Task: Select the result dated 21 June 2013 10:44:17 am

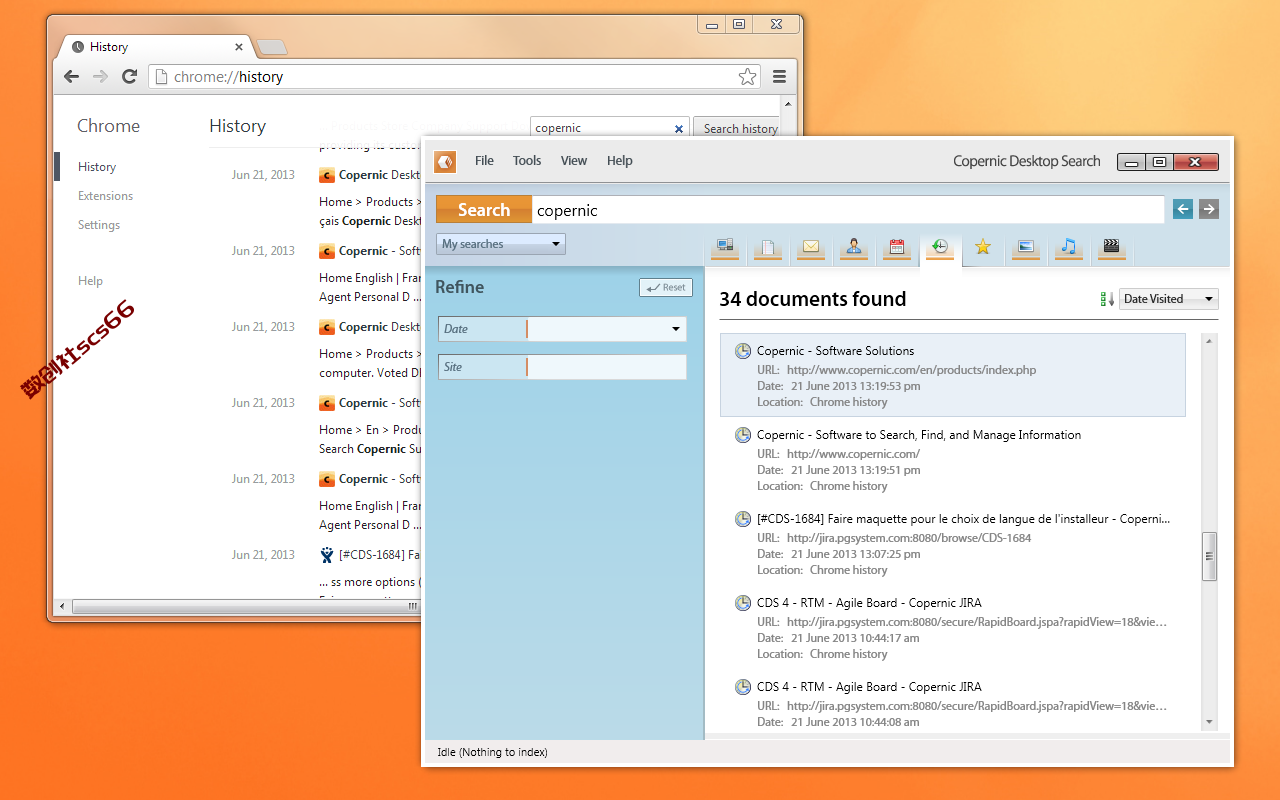Action: (953, 628)
